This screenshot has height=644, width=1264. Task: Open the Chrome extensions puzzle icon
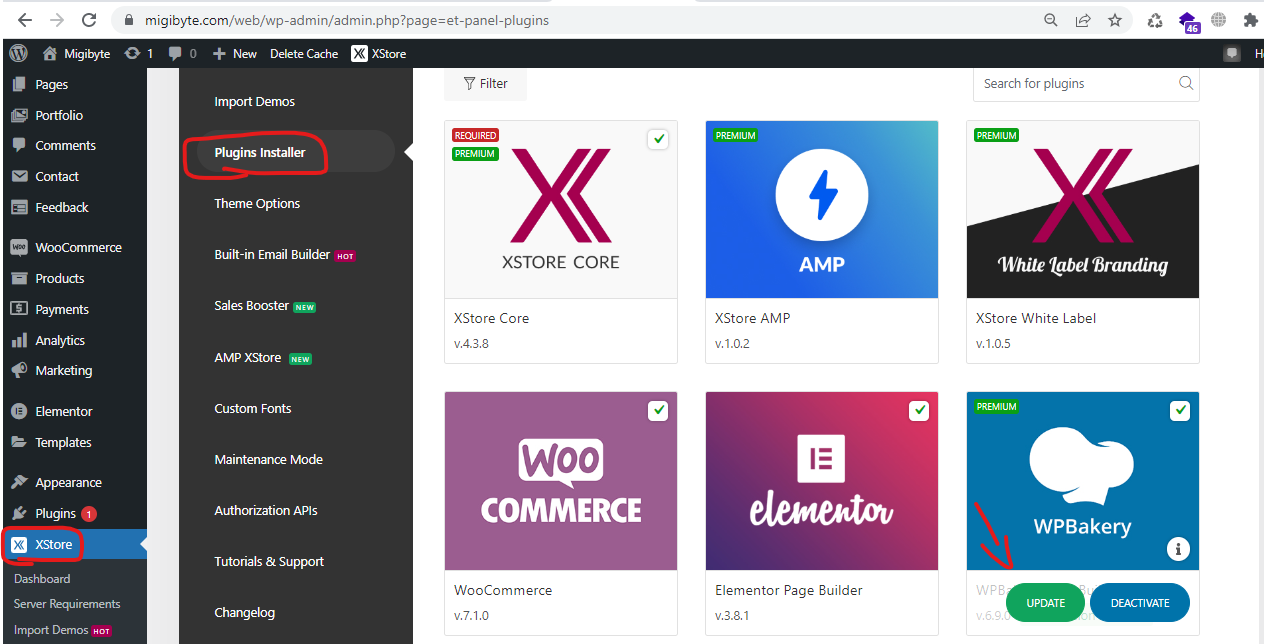pyautogui.click(x=1250, y=20)
